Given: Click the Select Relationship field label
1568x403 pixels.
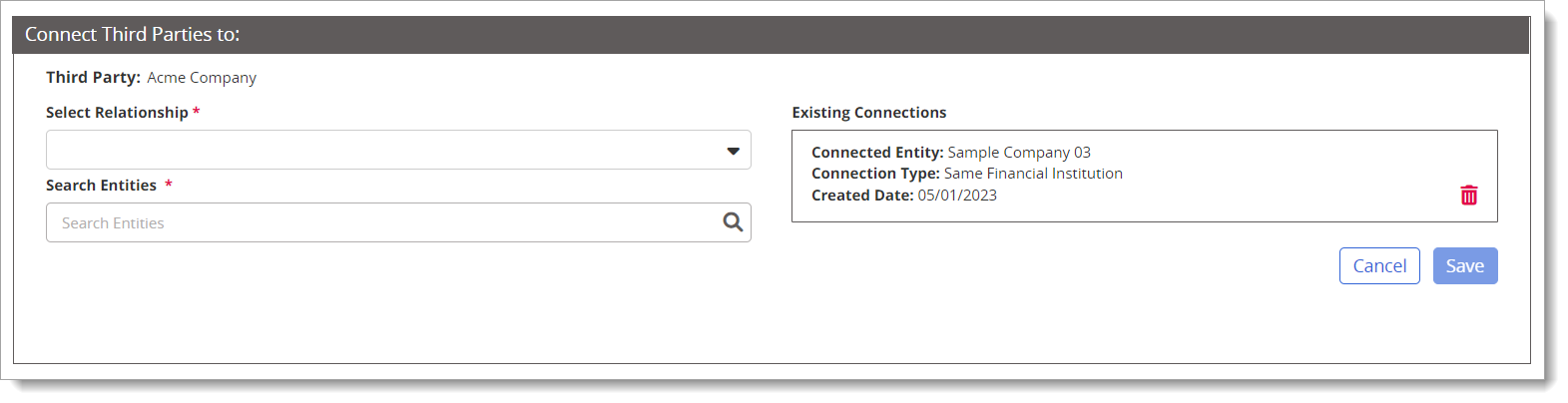Looking at the screenshot, I should tap(117, 113).
